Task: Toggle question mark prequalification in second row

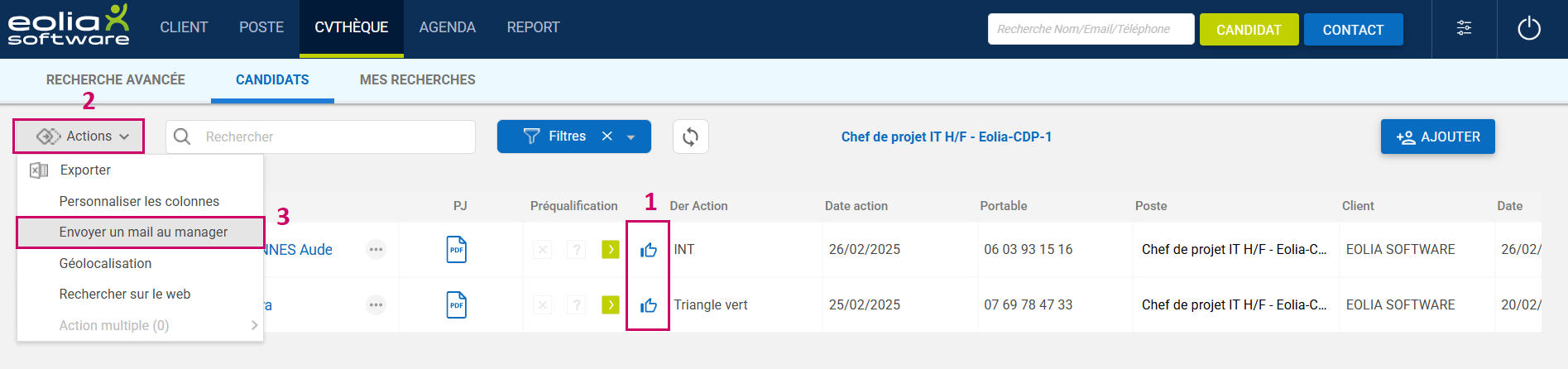Action: click(576, 304)
